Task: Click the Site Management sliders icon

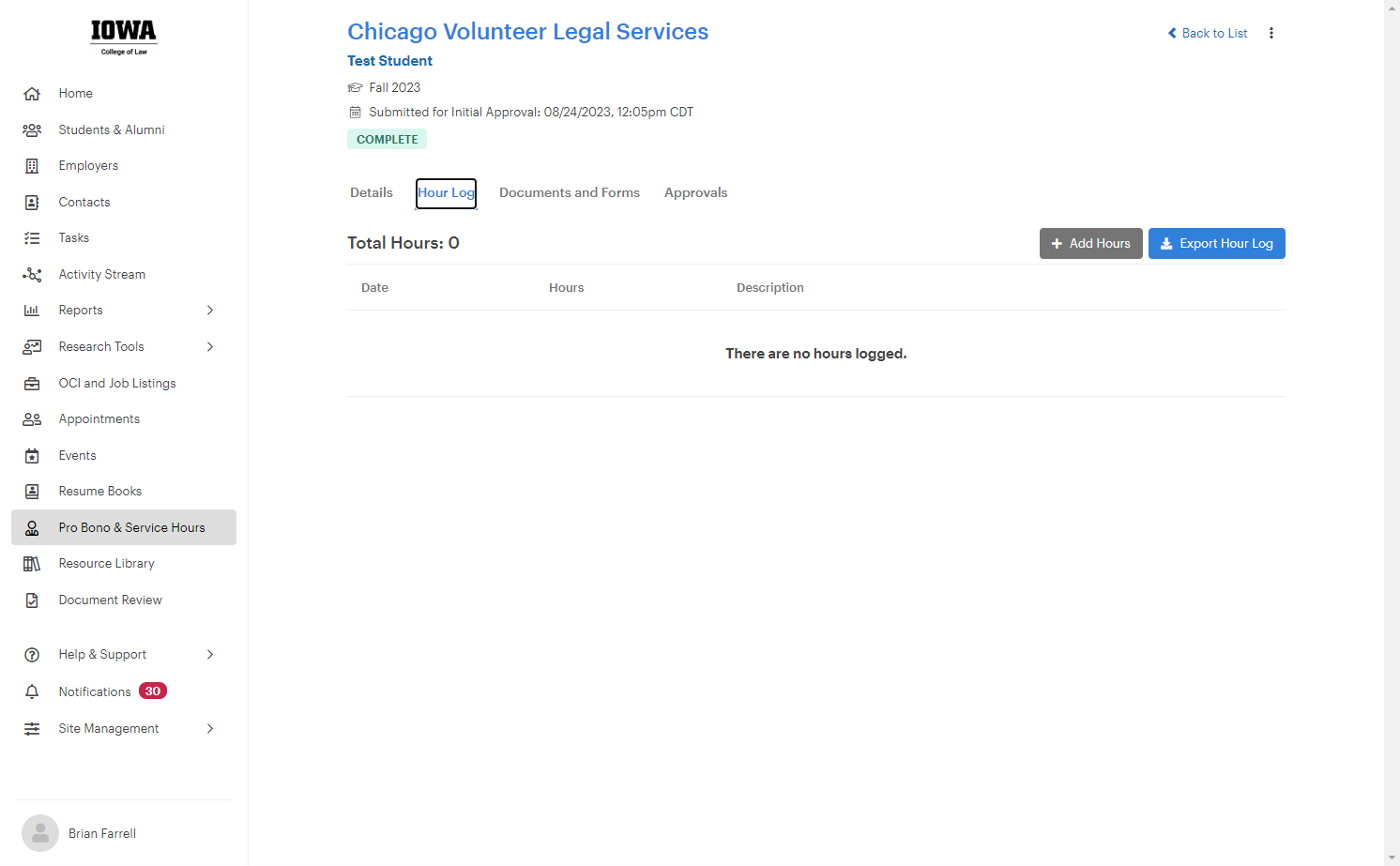Action: coord(32,729)
